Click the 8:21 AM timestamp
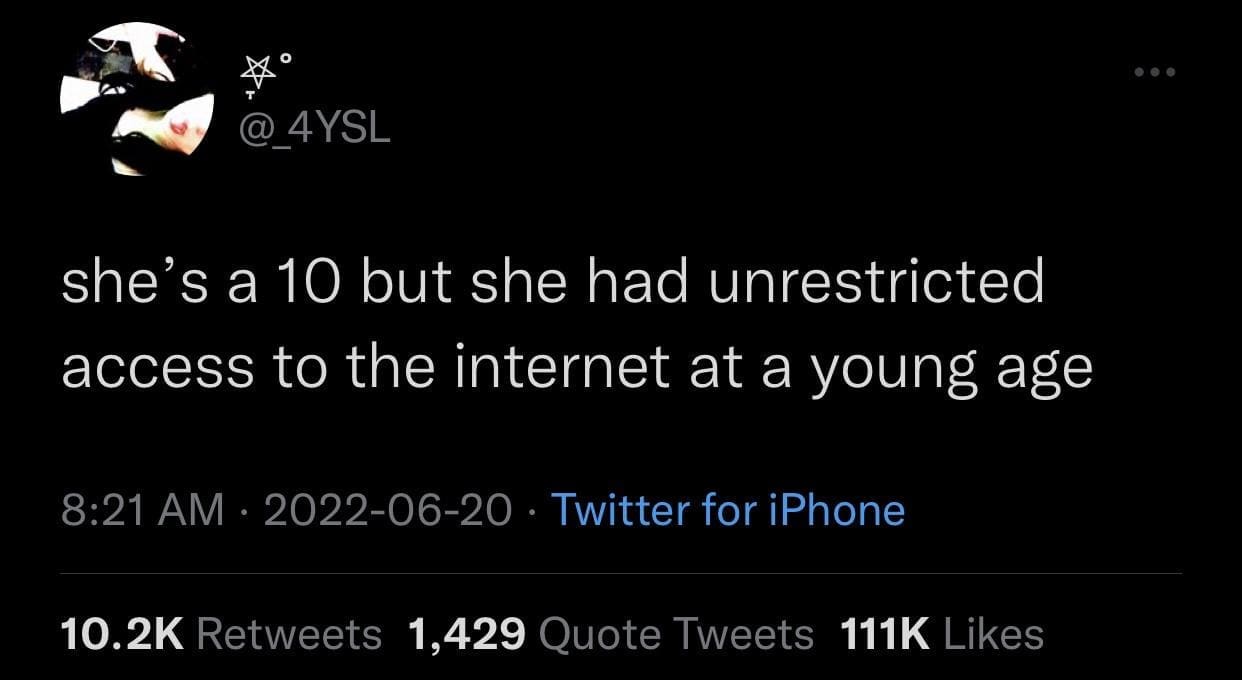This screenshot has height=680, width=1242. pos(142,510)
